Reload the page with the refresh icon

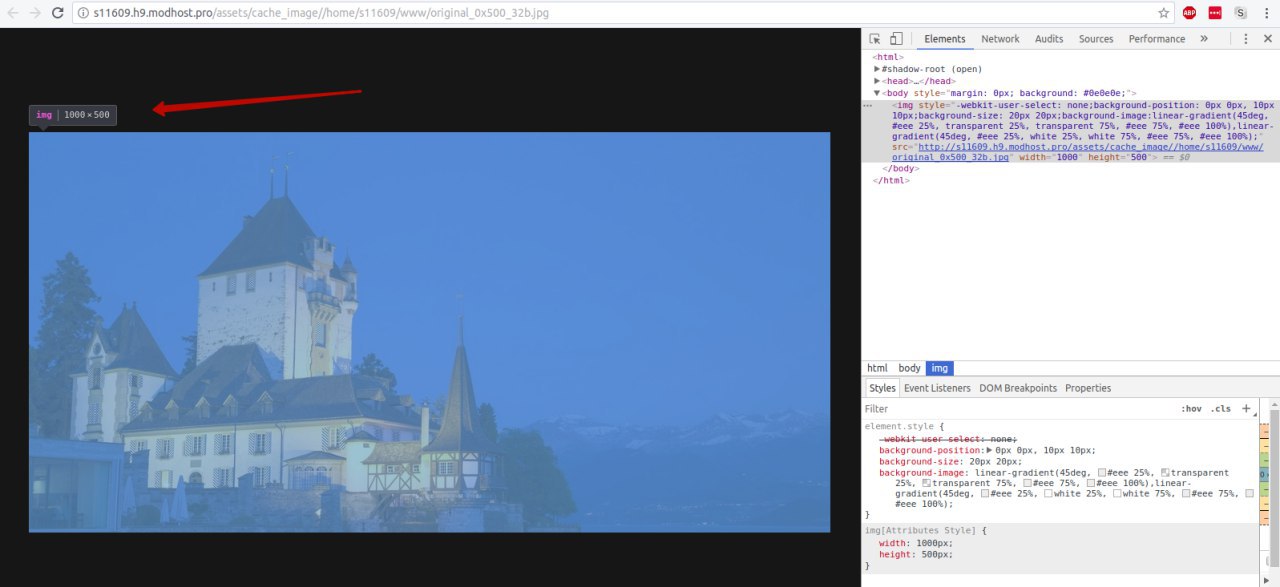58,13
